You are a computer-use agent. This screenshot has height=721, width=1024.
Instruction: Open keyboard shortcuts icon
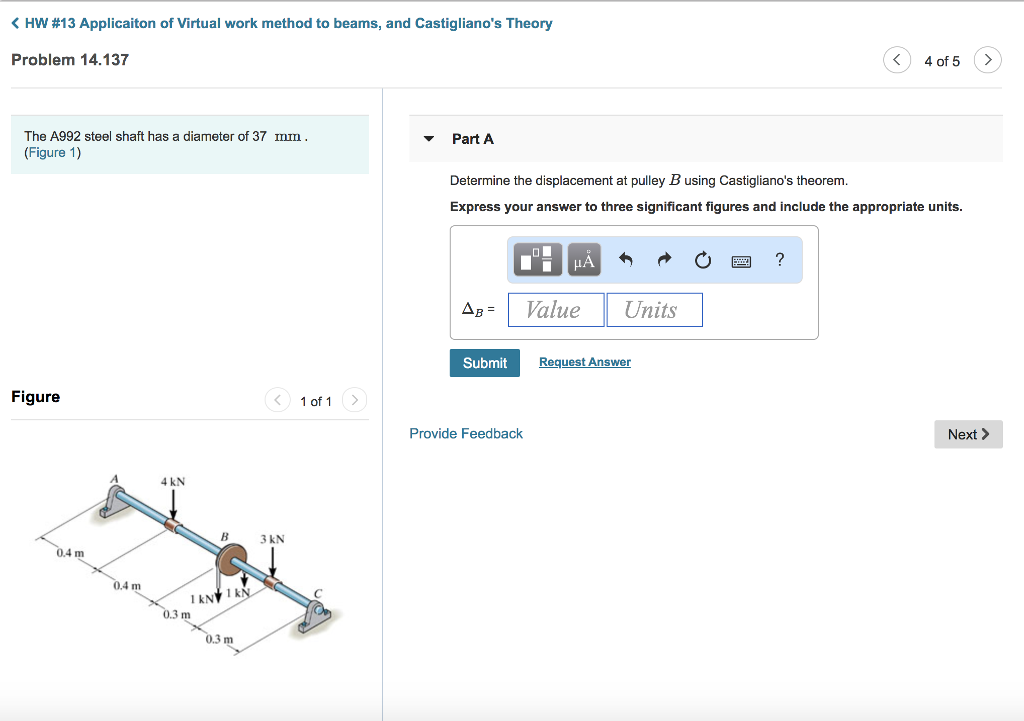point(741,261)
